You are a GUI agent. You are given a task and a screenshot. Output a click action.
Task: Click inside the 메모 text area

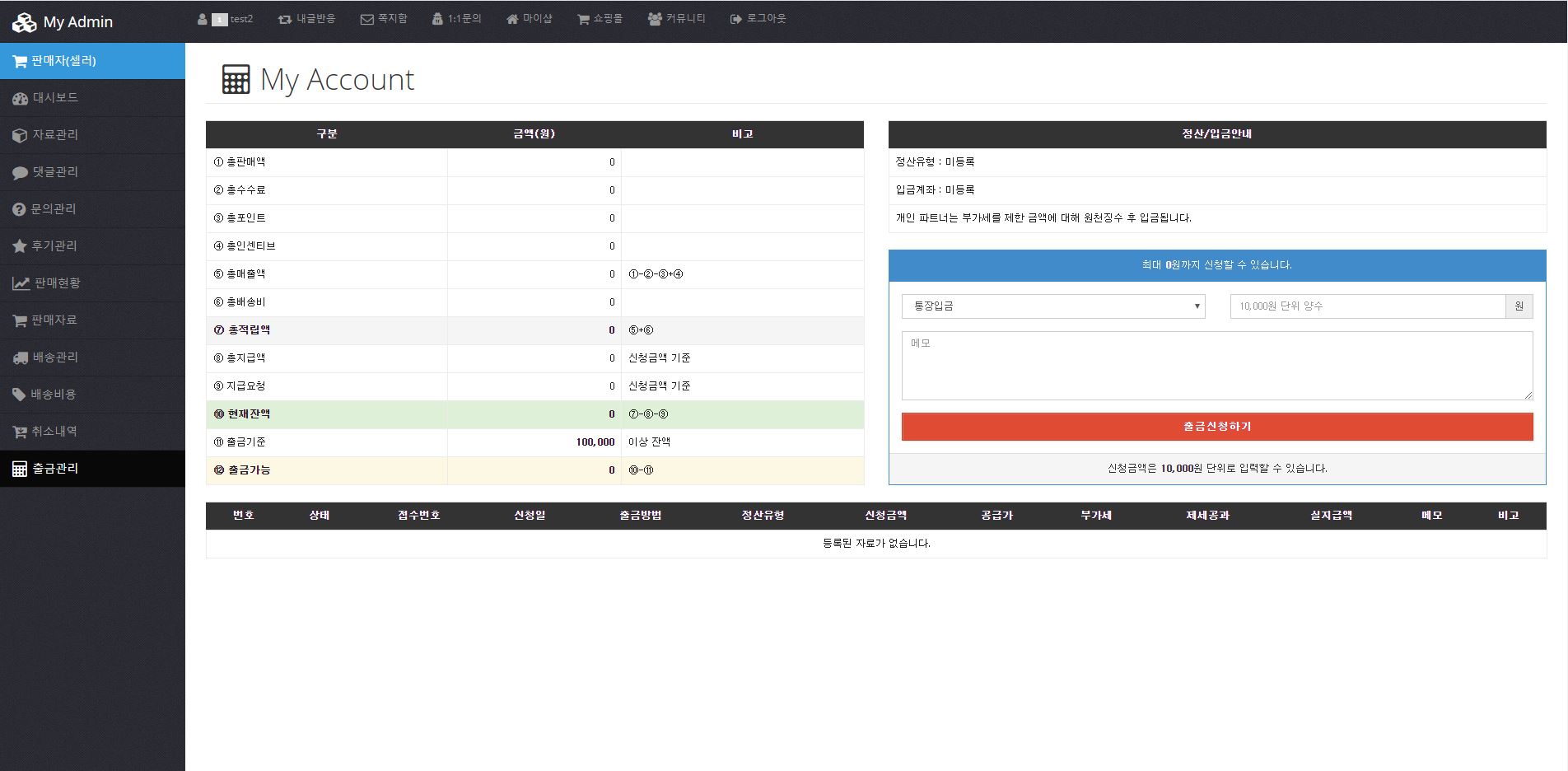(x=1216, y=366)
